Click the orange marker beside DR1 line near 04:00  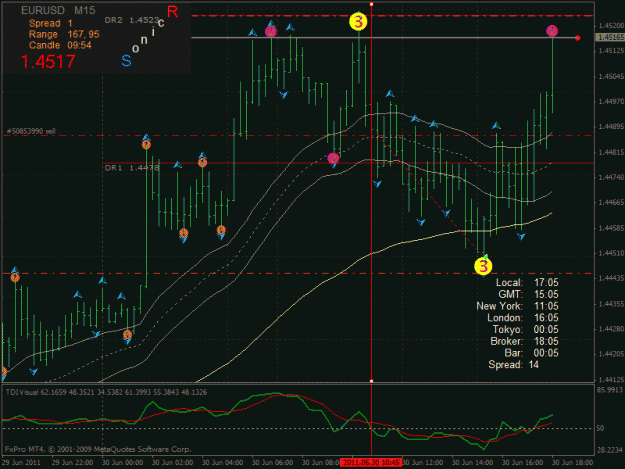(x=202, y=162)
